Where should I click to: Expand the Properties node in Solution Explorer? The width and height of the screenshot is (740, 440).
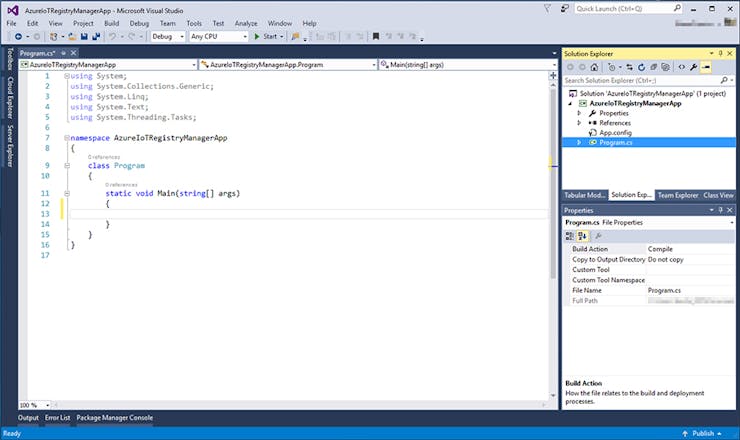(x=579, y=113)
